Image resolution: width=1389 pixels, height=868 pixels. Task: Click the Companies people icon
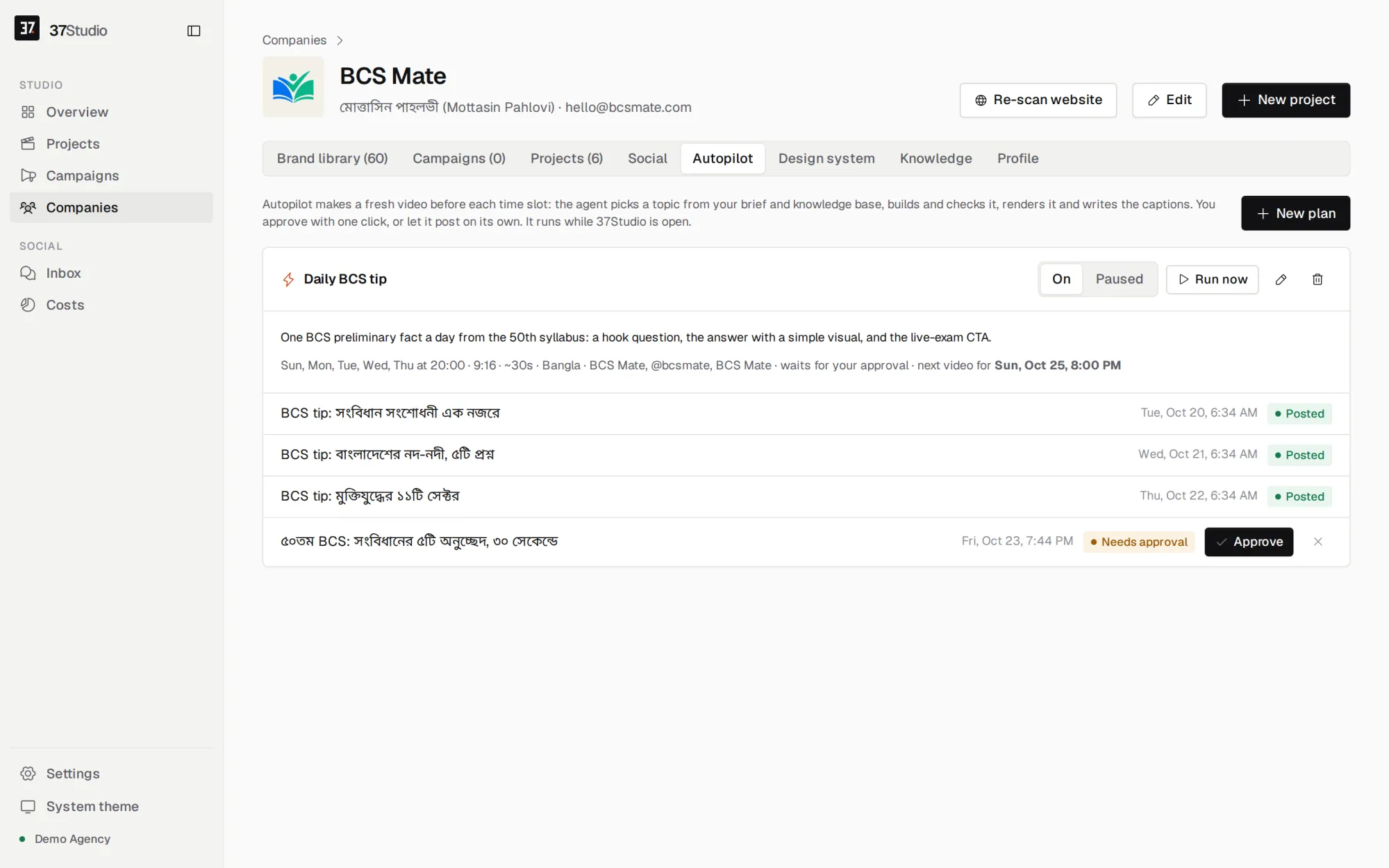coord(28,208)
